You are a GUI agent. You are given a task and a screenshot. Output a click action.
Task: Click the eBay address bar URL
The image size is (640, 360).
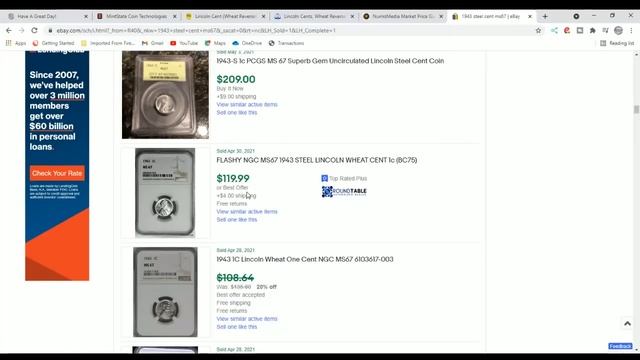tap(196, 31)
